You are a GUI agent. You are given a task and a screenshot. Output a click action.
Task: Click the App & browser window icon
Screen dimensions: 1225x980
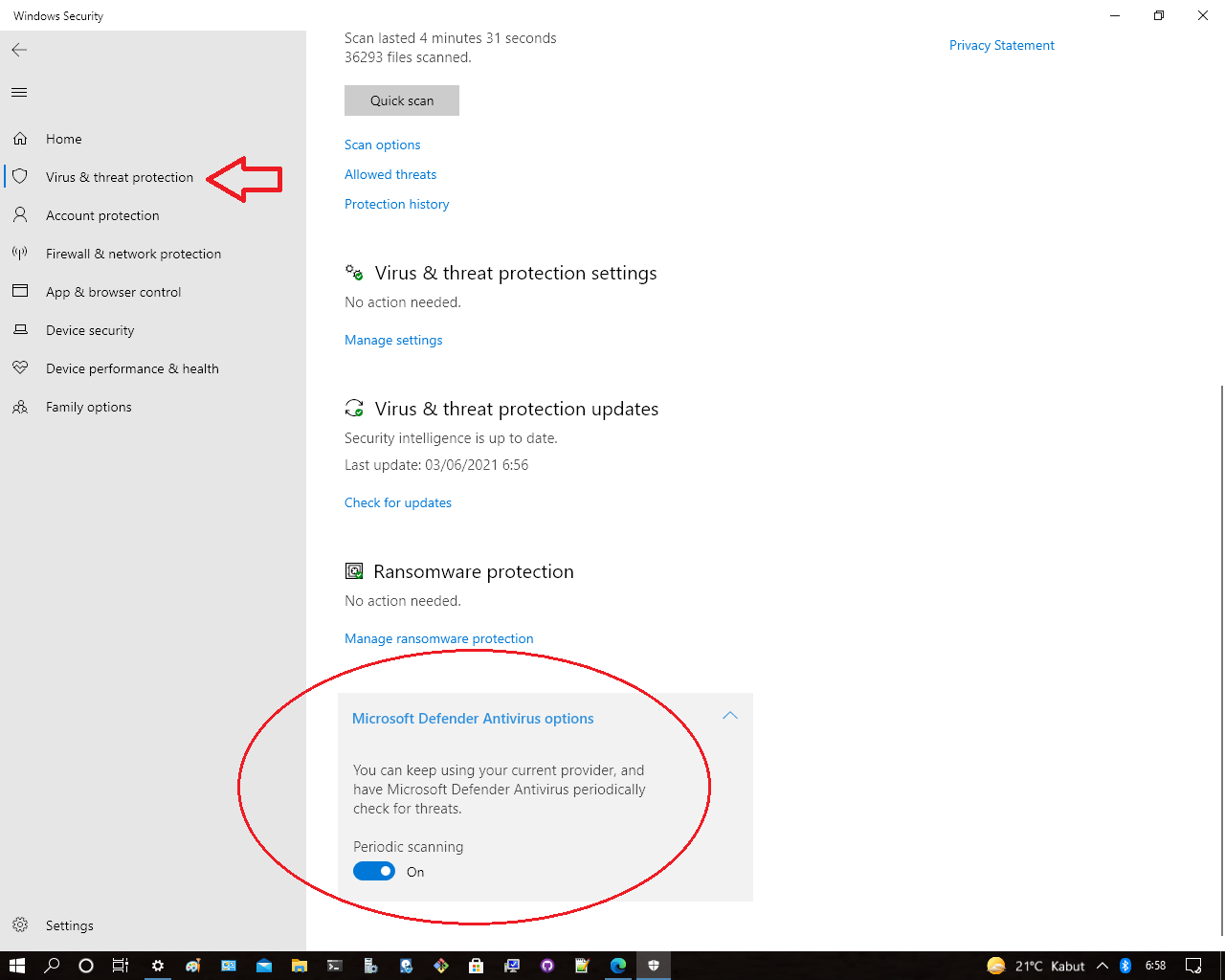20,292
